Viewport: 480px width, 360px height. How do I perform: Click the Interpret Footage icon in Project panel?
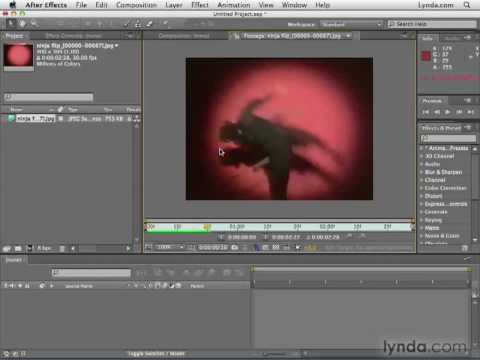point(7,248)
